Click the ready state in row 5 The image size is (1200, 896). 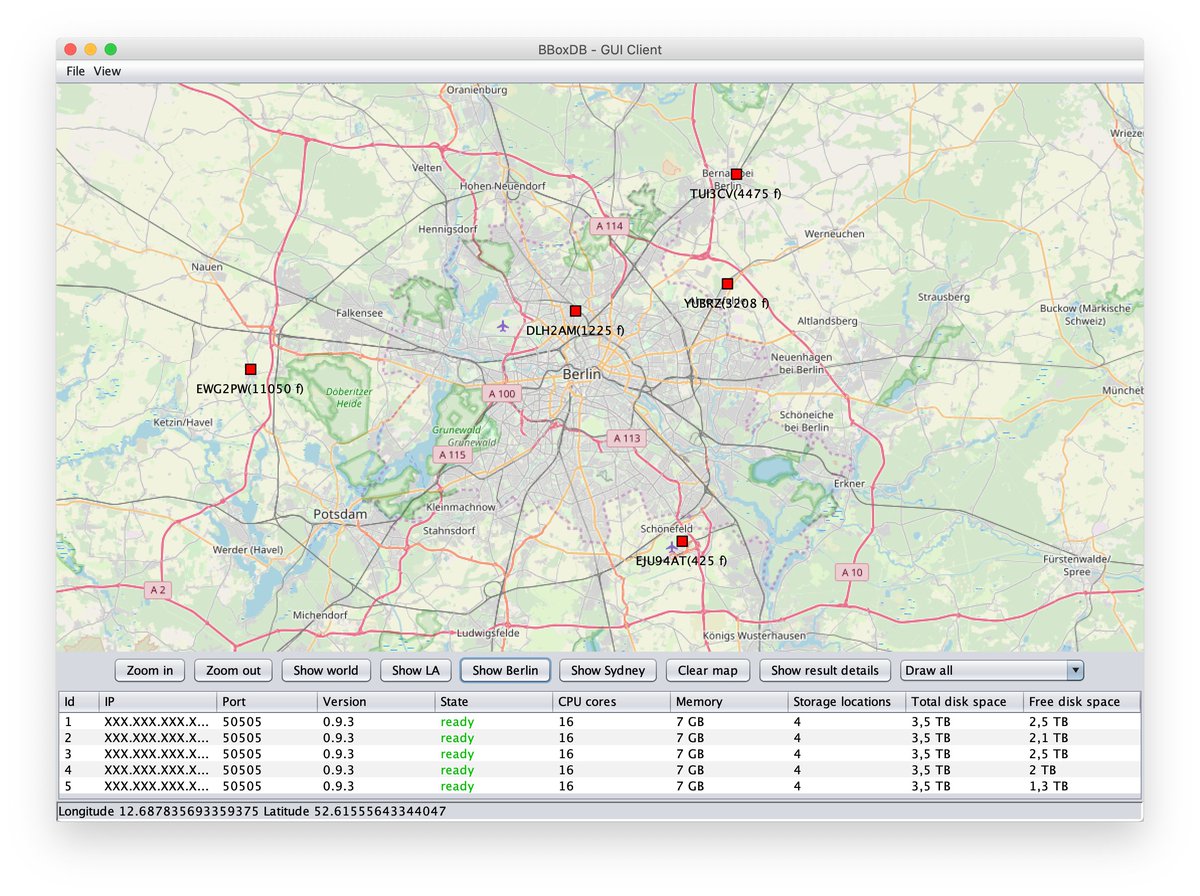point(457,786)
